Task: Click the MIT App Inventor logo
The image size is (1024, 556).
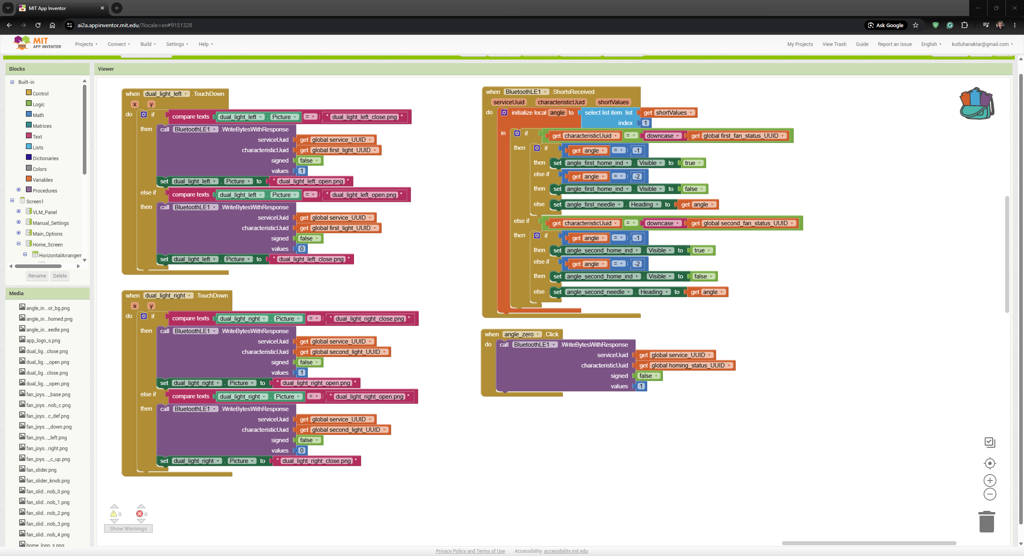Action: [37, 43]
